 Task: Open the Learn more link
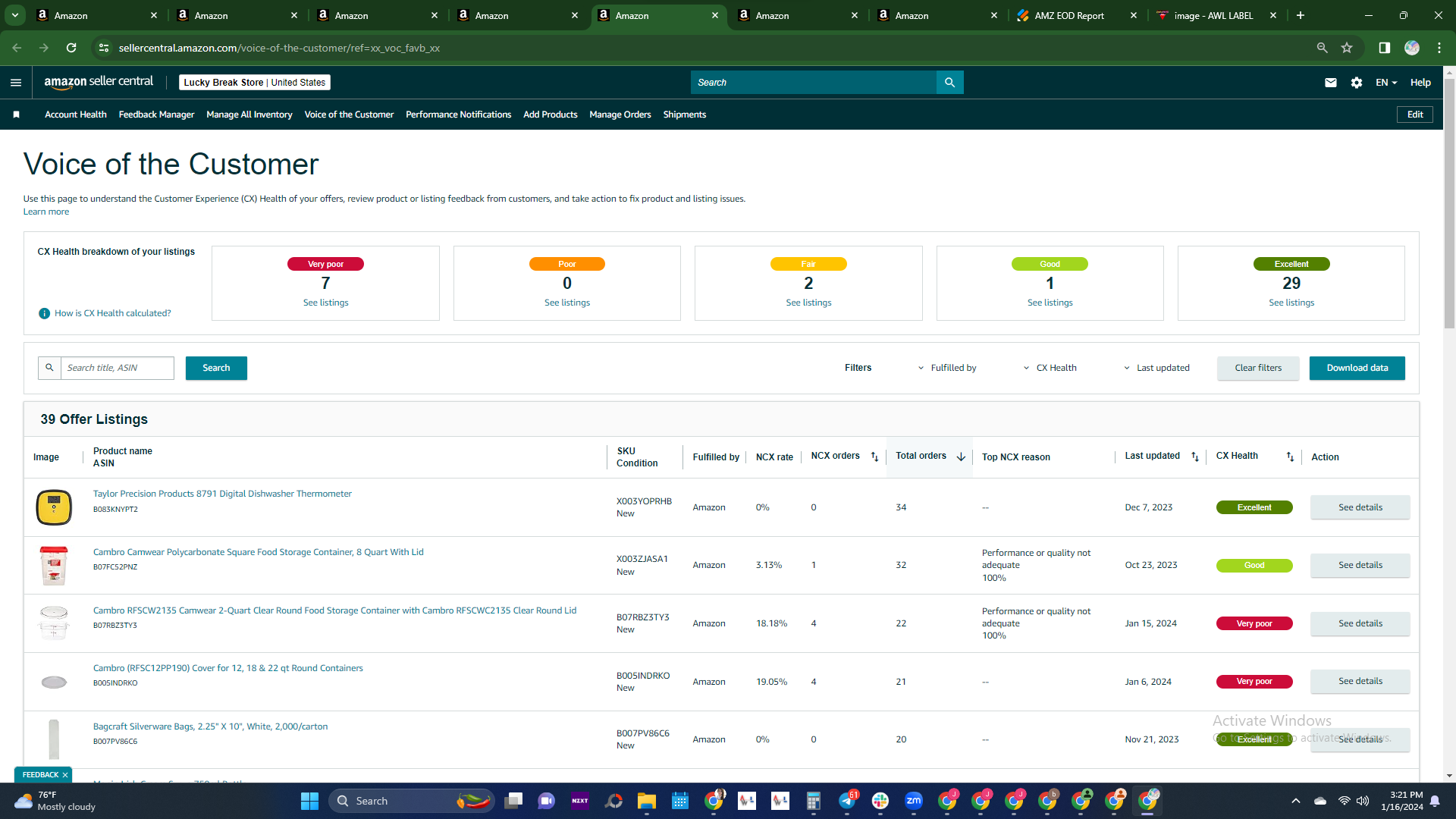coord(46,212)
